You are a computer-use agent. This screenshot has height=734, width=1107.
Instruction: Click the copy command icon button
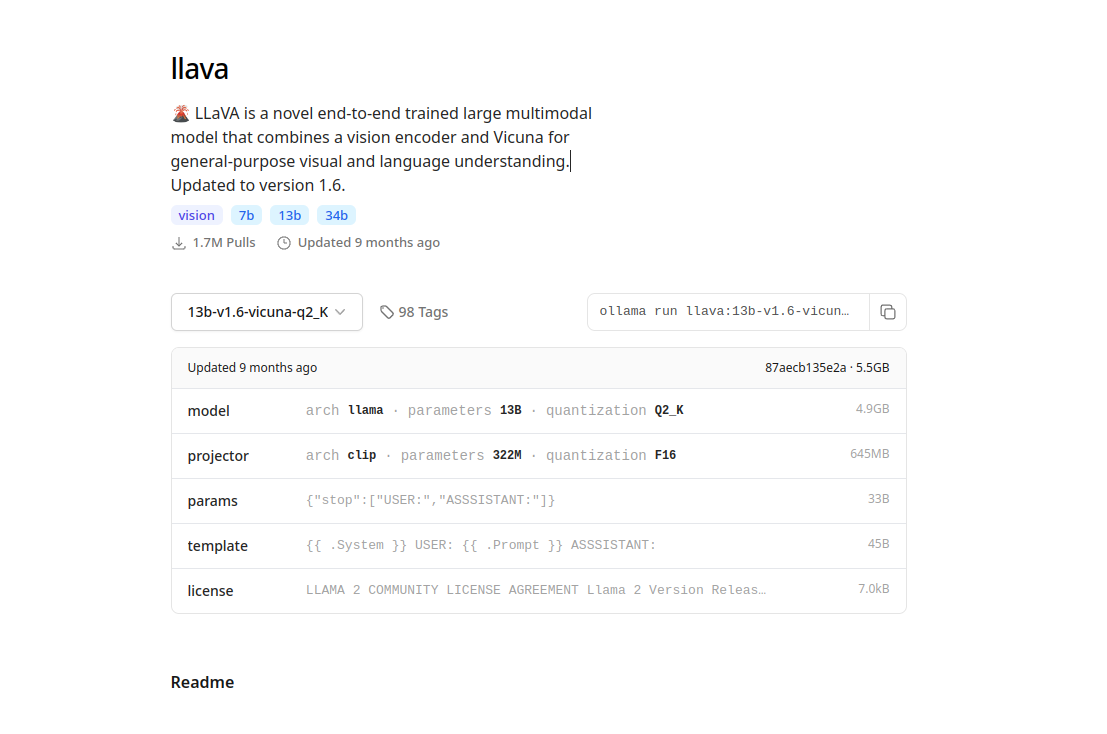tap(887, 312)
